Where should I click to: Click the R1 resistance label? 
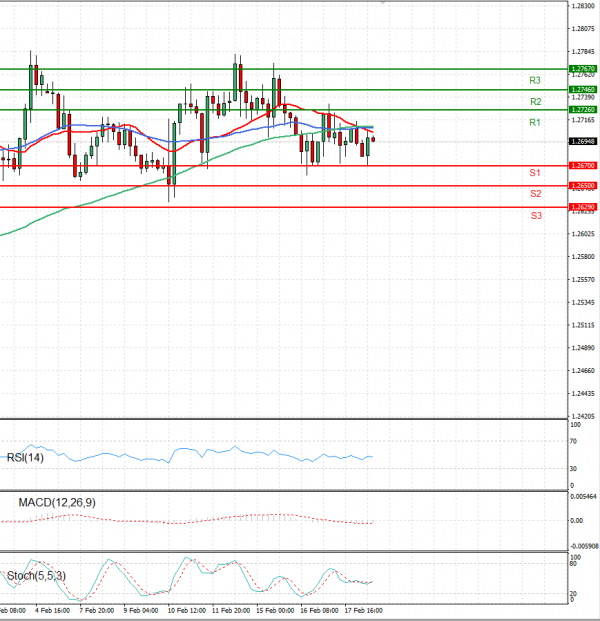535,123
